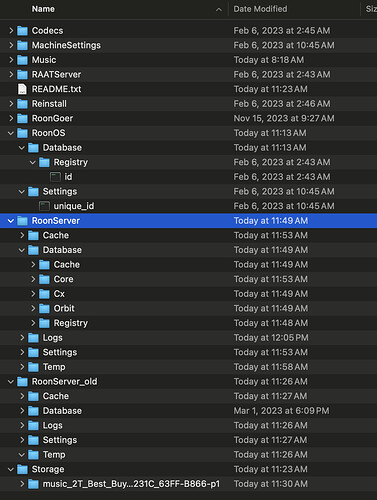
Task: Collapse the selected RoonServer folder
Action: [11, 221]
